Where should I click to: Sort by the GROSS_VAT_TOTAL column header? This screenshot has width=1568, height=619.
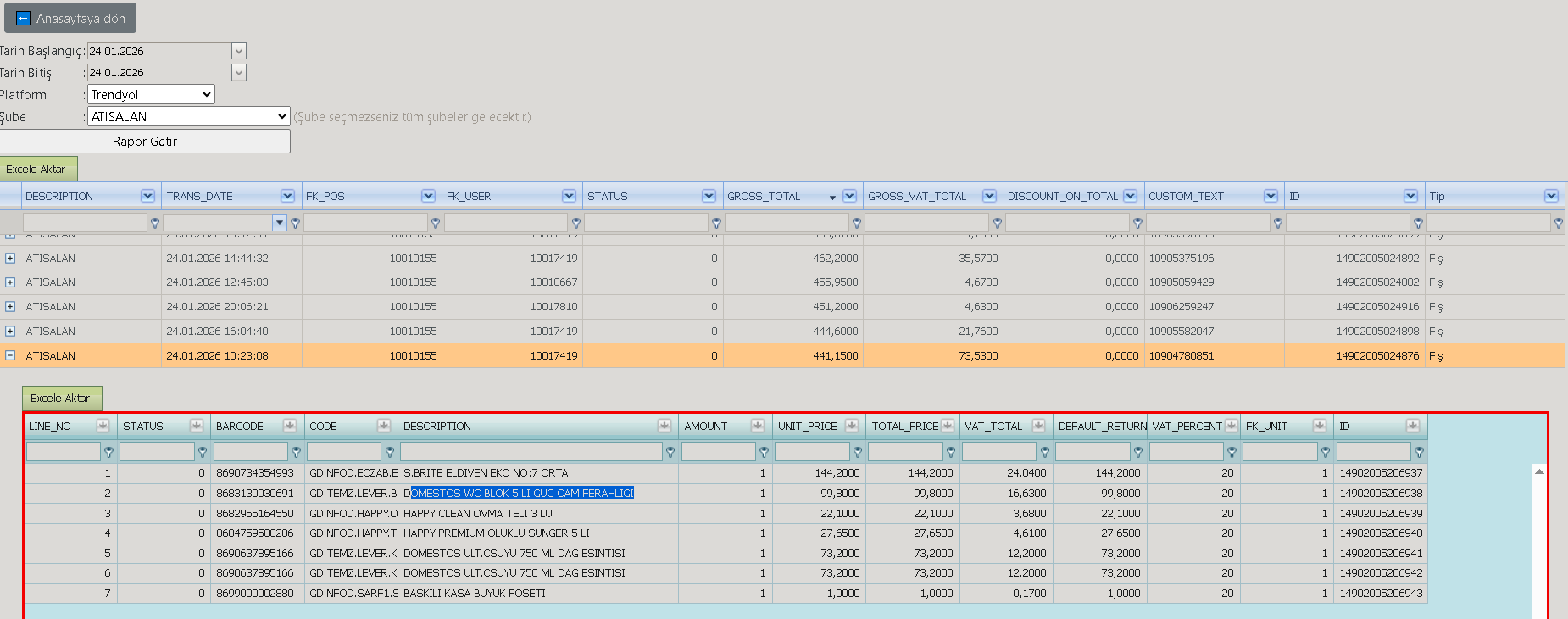coord(917,196)
